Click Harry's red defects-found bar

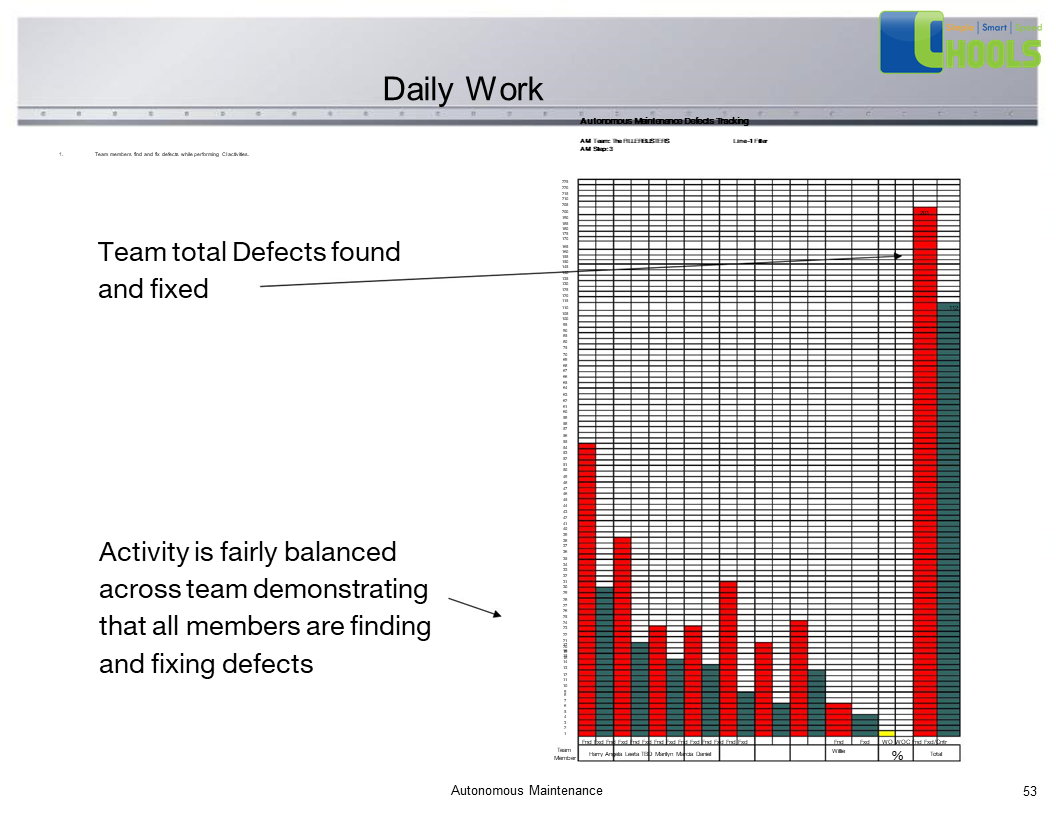coord(587,588)
